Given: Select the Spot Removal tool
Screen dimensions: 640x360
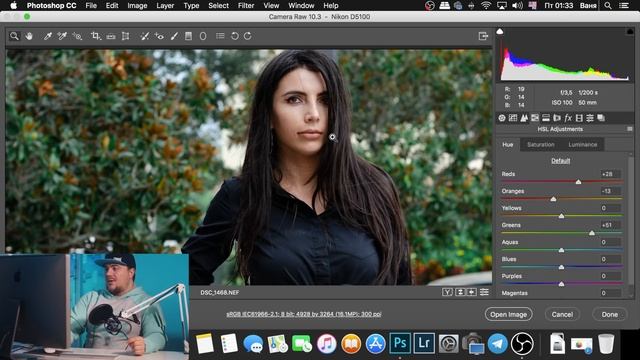Looking at the screenshot, I should click(144, 36).
